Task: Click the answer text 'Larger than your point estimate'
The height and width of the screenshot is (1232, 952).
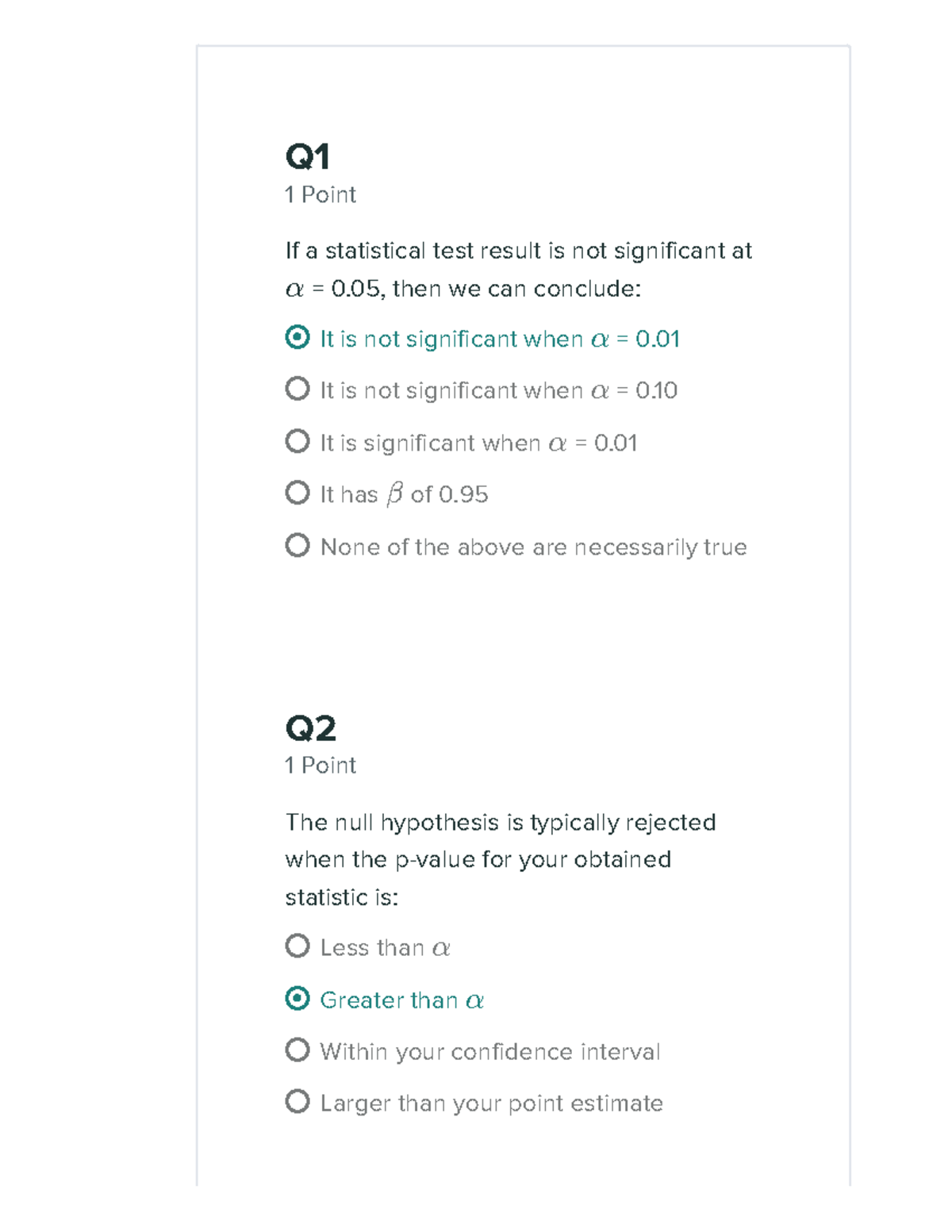Action: pyautogui.click(x=491, y=1103)
